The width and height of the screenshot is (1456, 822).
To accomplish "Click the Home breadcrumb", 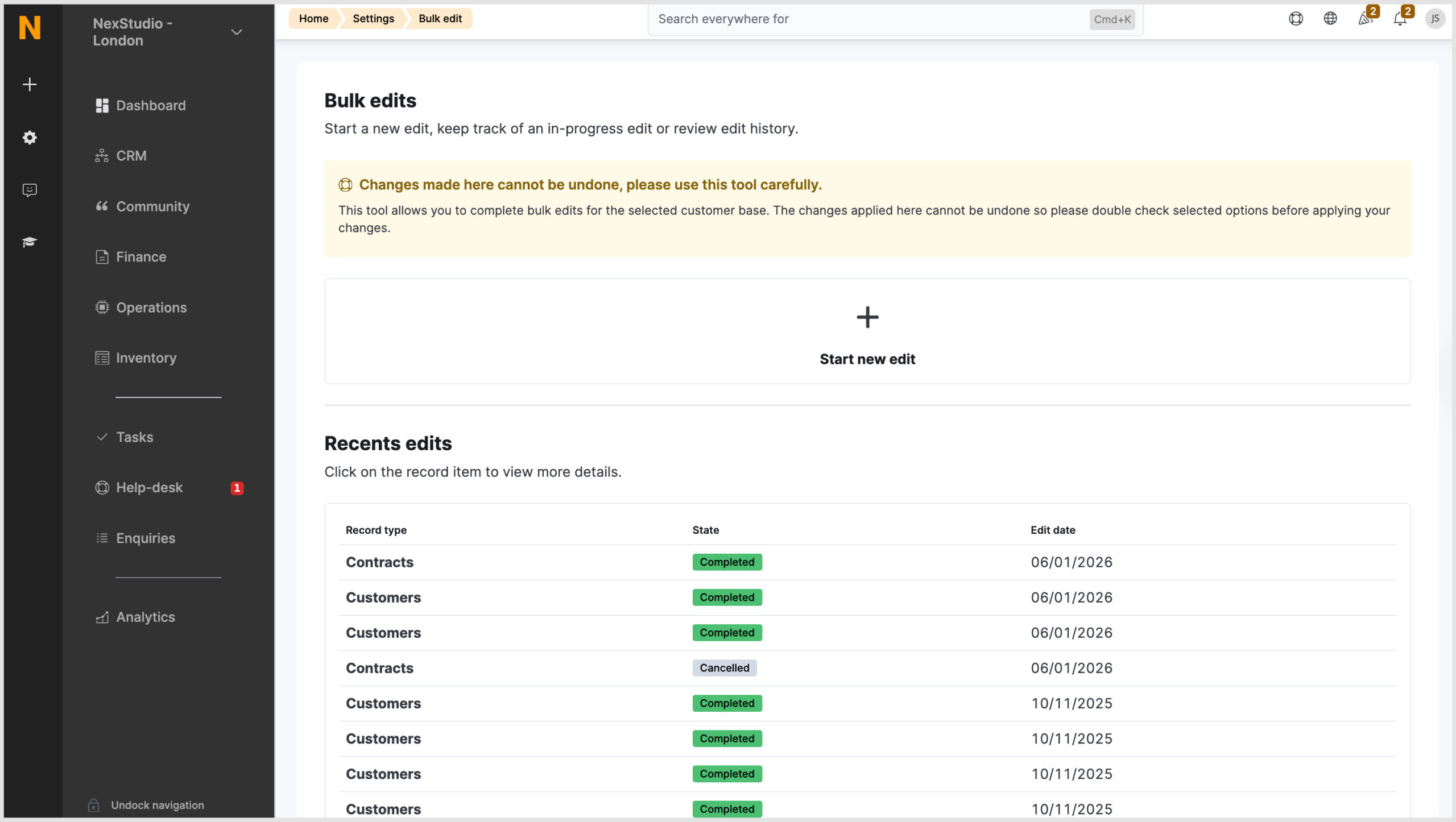I will tap(313, 19).
